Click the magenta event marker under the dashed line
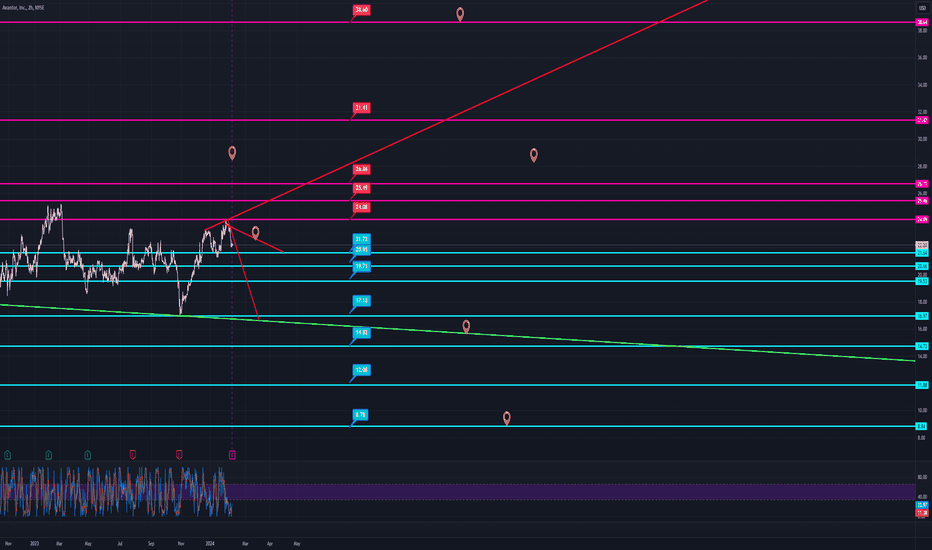The width and height of the screenshot is (932, 550). 232,455
